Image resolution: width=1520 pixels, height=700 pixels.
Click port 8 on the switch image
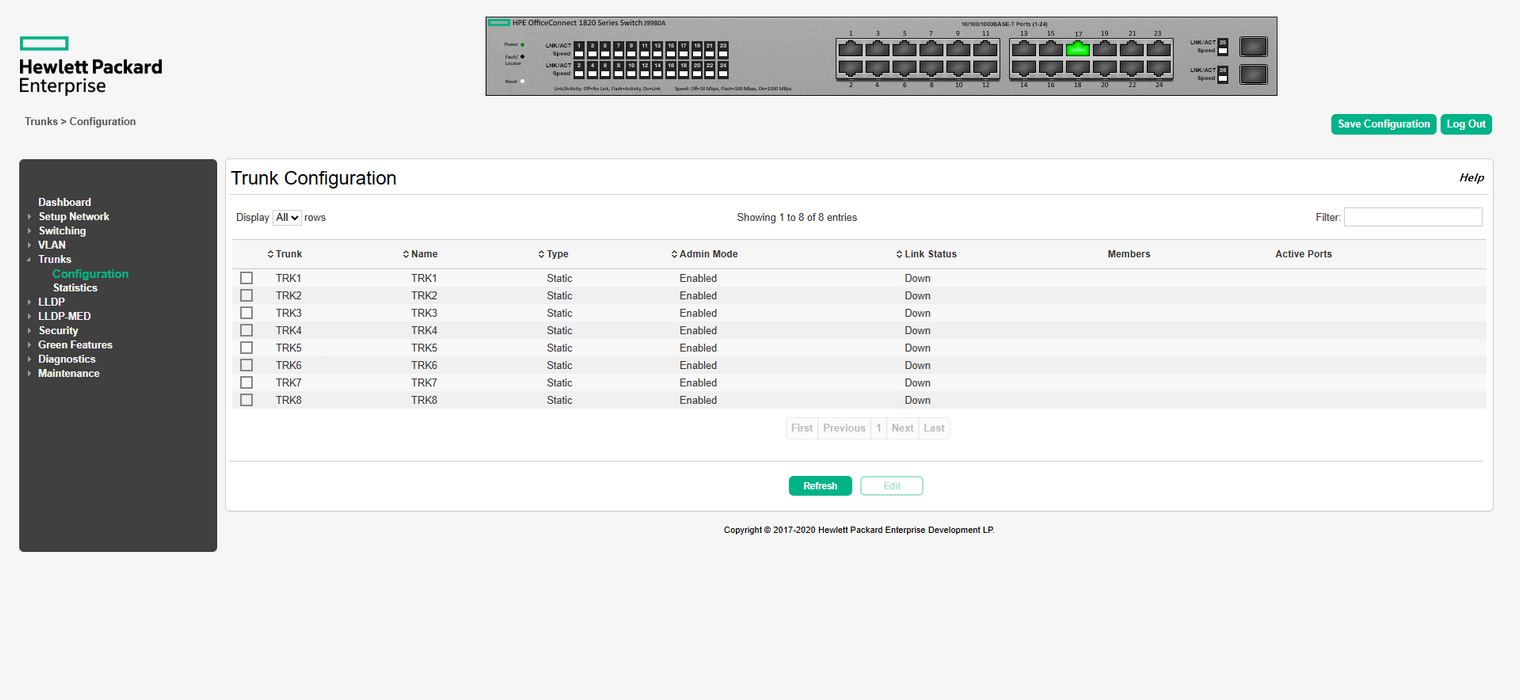tap(932, 68)
